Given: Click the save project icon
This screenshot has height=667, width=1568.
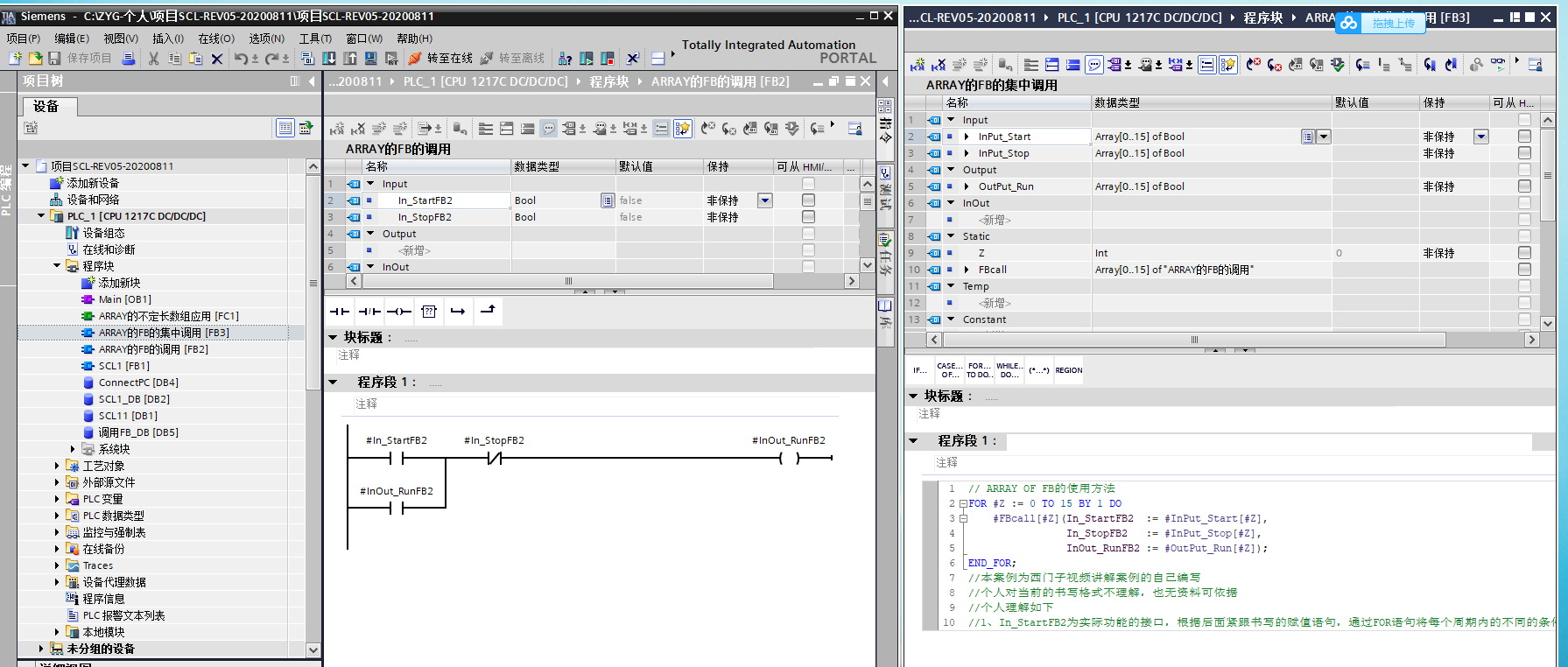Looking at the screenshot, I should 54,59.
